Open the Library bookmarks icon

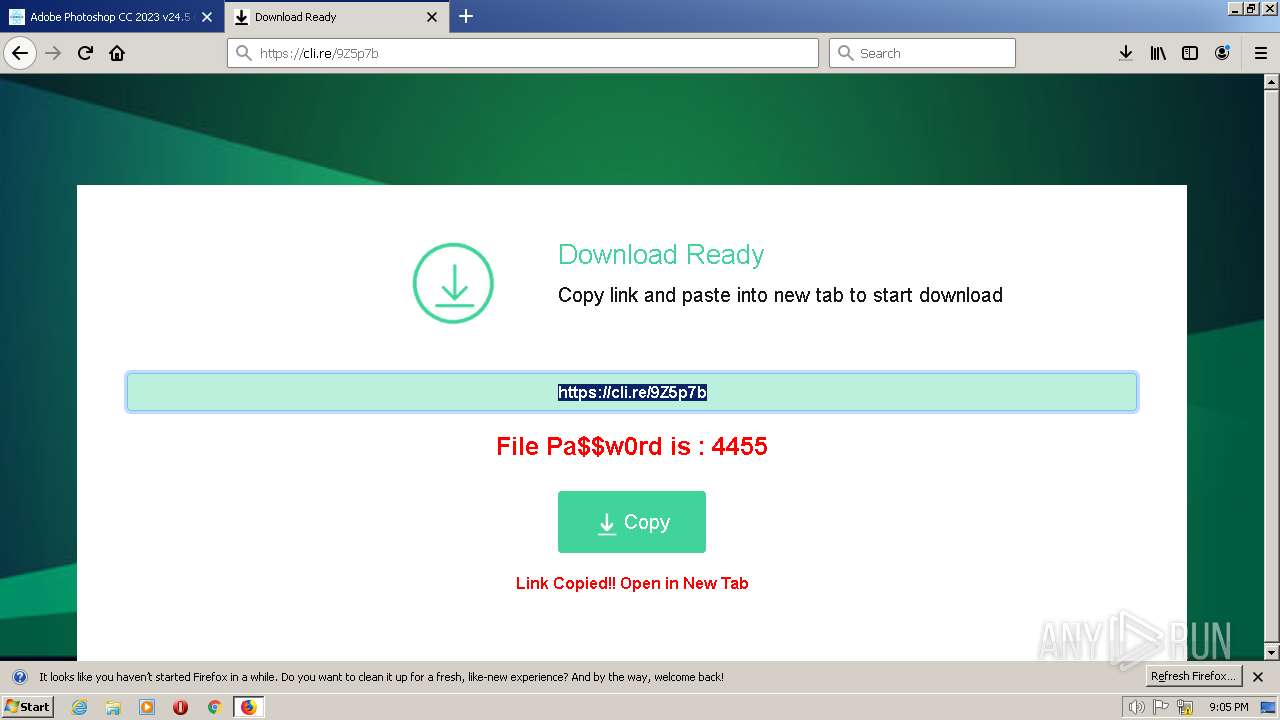[1158, 53]
